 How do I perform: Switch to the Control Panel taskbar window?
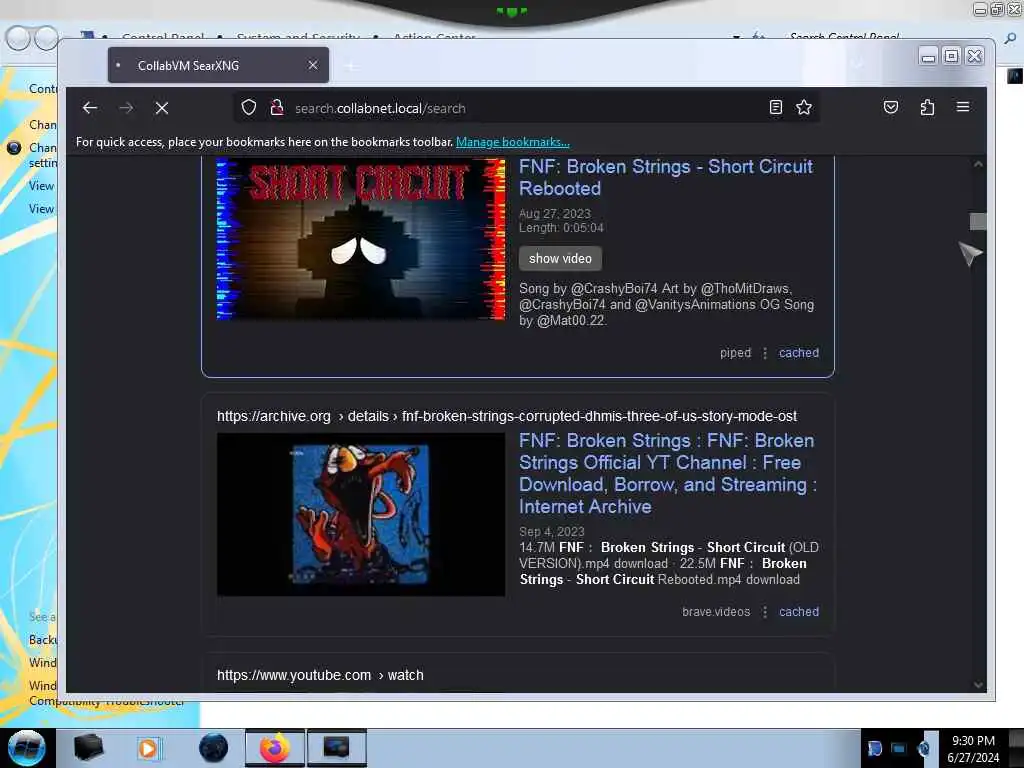pyautogui.click(x=337, y=748)
